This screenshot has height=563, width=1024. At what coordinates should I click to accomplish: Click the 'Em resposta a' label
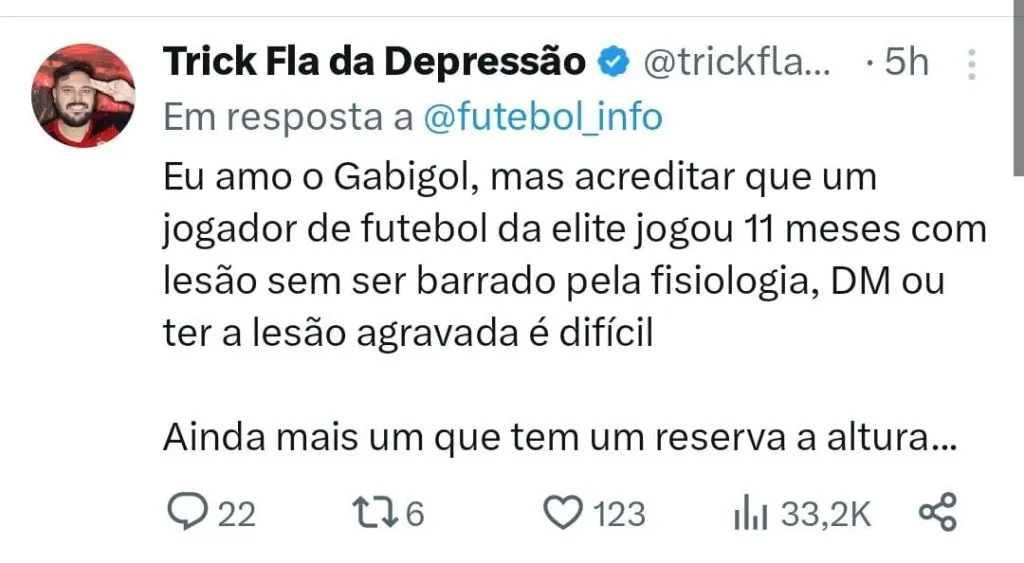click(x=288, y=118)
